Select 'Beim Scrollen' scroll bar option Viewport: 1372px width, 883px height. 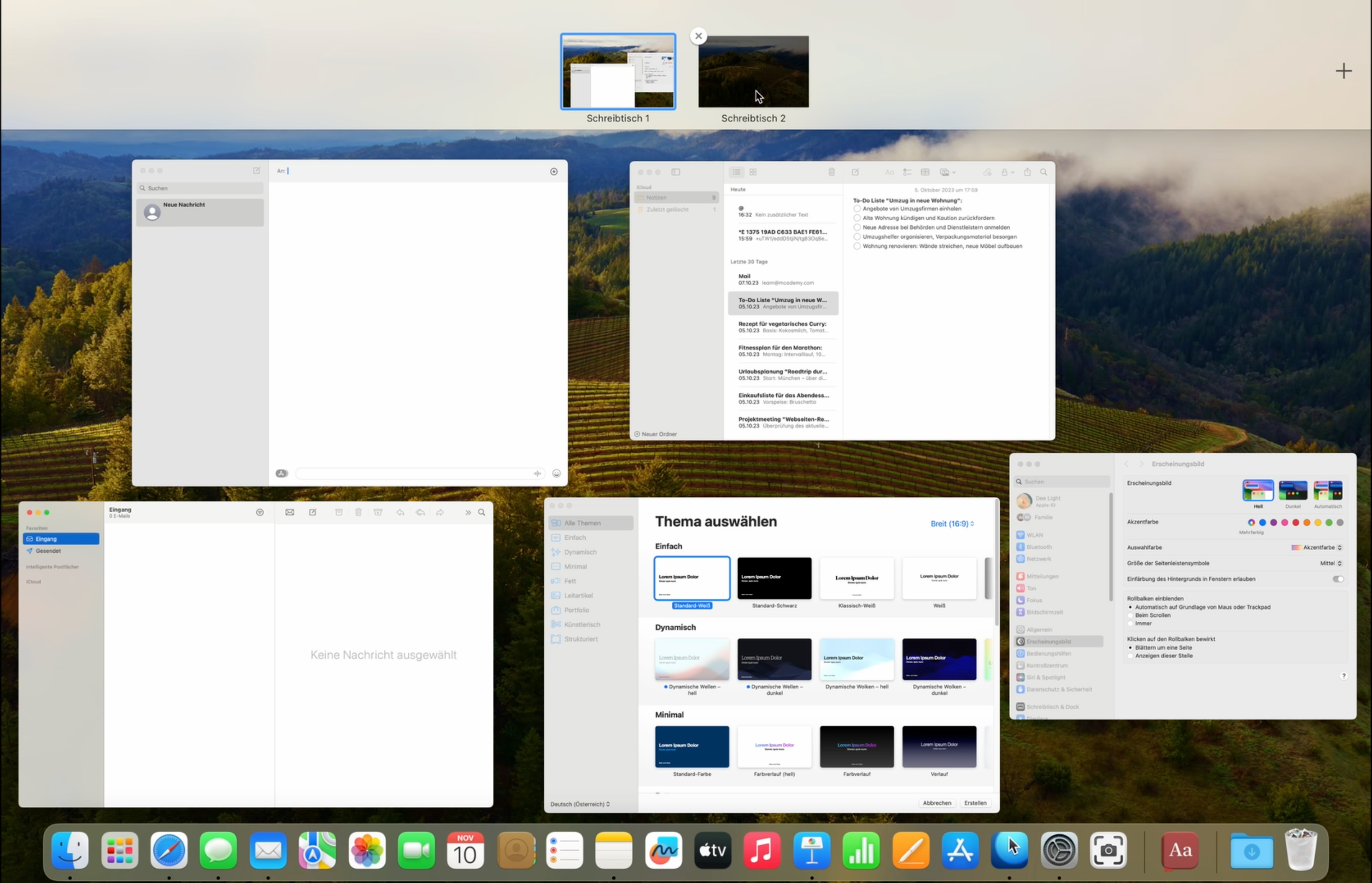pyautogui.click(x=1130, y=615)
